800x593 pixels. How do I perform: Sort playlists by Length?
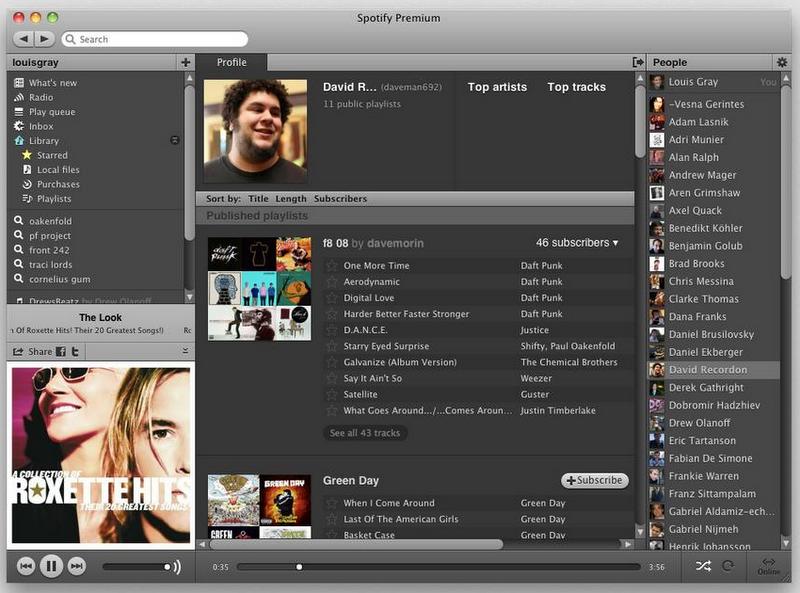tap(291, 199)
